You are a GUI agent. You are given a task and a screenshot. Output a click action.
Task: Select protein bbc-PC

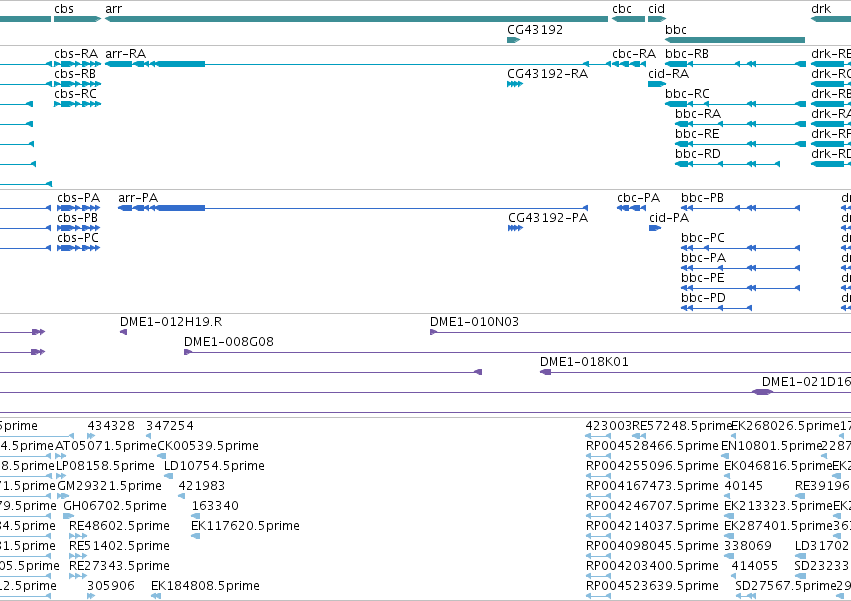741,248
